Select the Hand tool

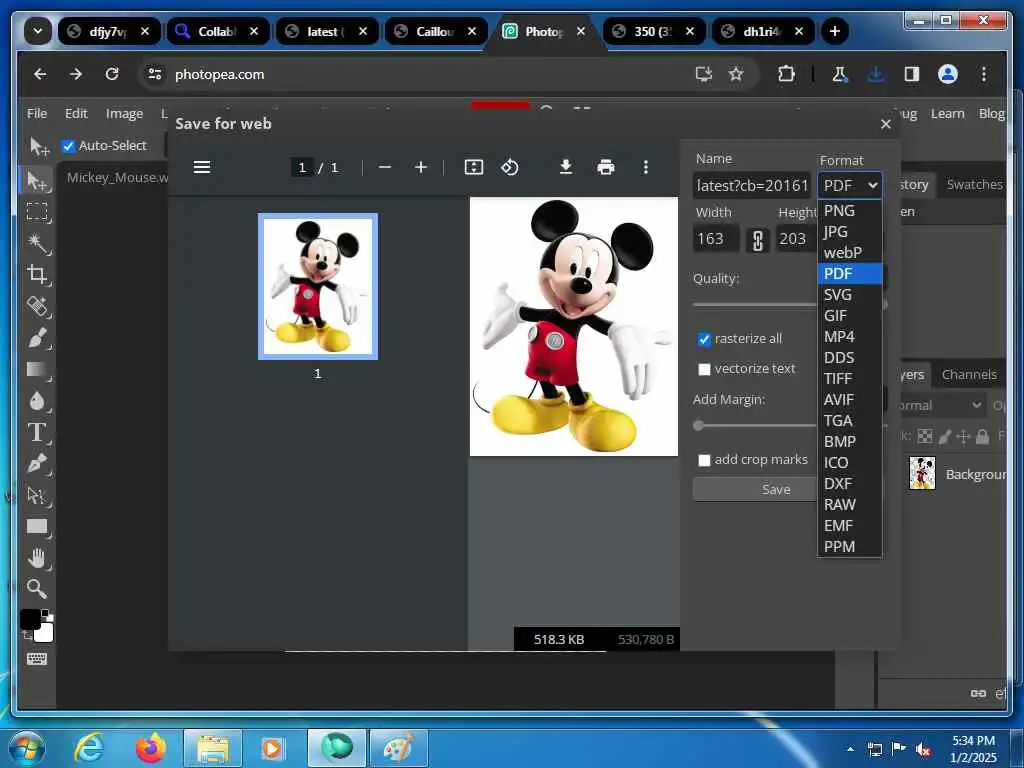37,557
